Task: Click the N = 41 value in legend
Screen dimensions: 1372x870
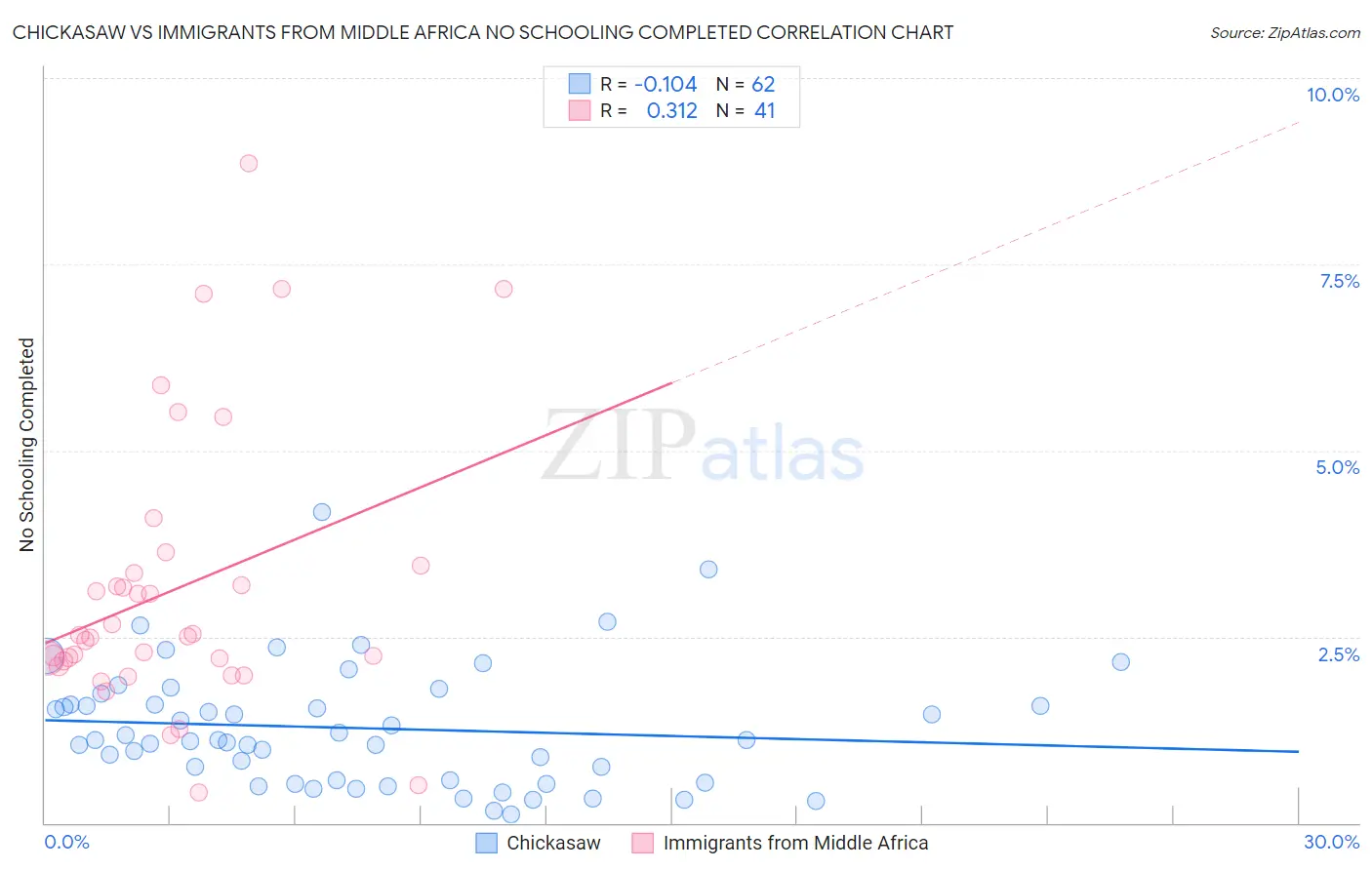Action: (x=746, y=110)
